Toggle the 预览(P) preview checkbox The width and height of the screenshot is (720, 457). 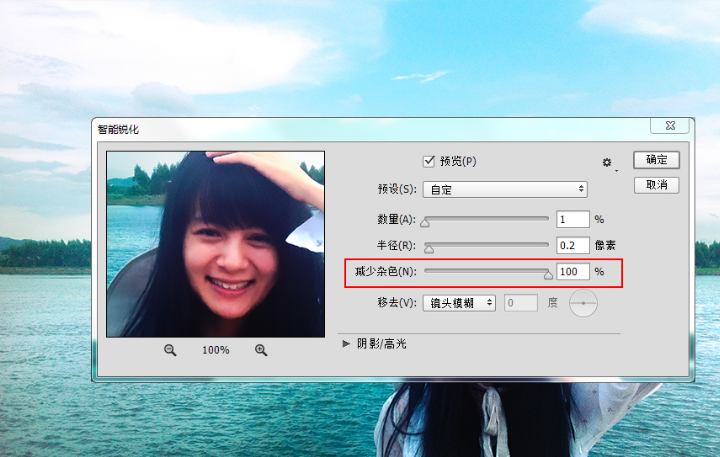(x=428, y=161)
